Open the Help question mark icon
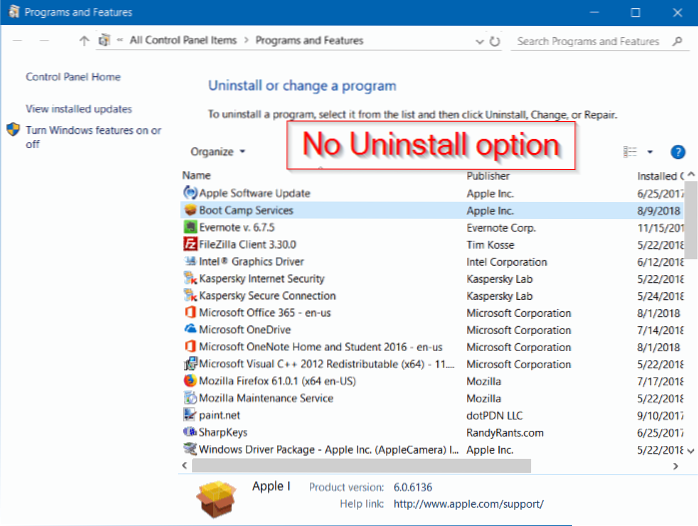Image resolution: width=698 pixels, height=526 pixels. (677, 152)
